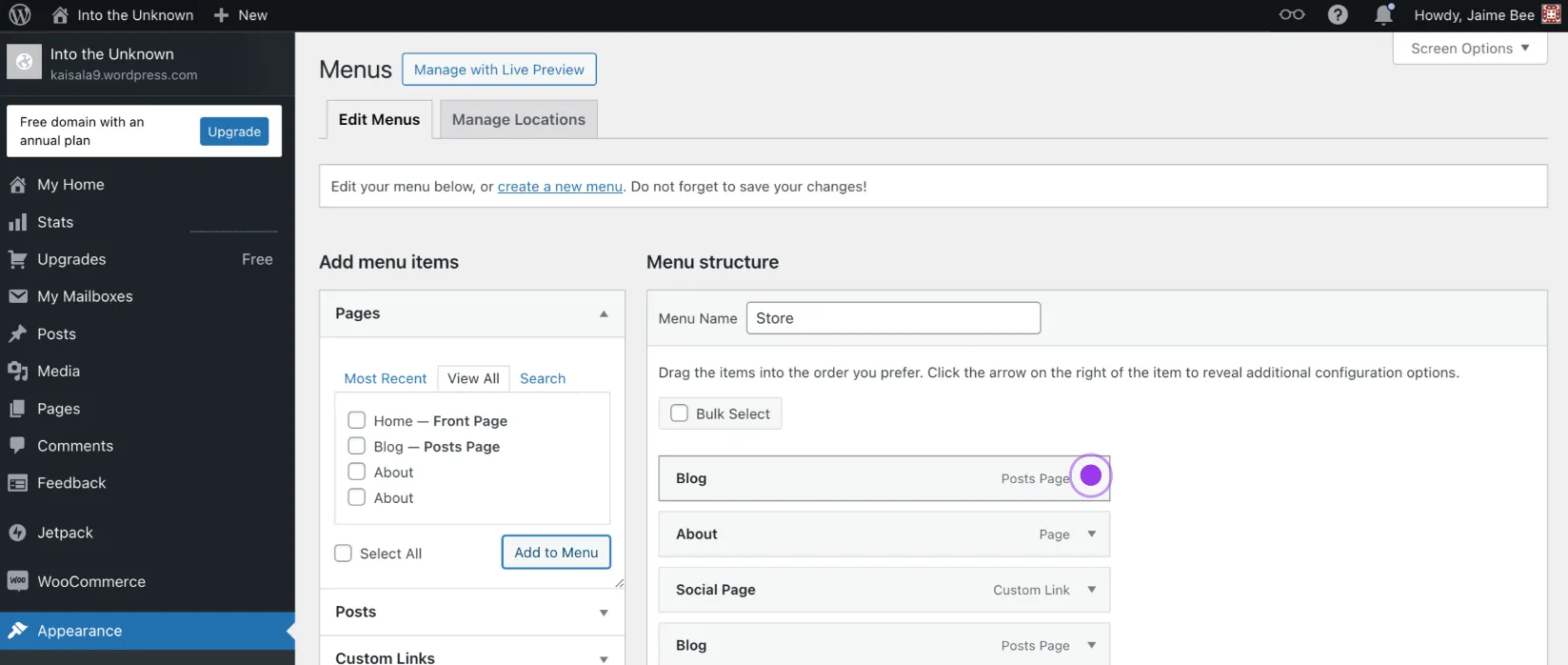The width and height of the screenshot is (1568, 665).
Task: Select the top Blog menu item bar
Action: click(884, 478)
